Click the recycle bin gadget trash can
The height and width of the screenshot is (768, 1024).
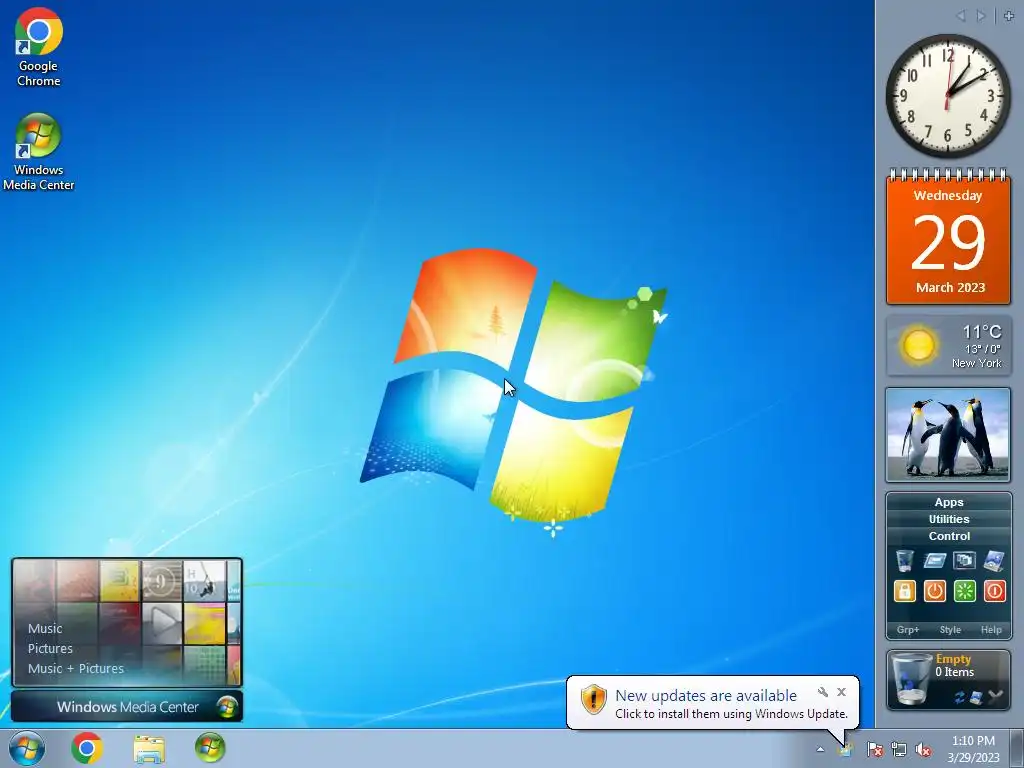[x=911, y=679]
